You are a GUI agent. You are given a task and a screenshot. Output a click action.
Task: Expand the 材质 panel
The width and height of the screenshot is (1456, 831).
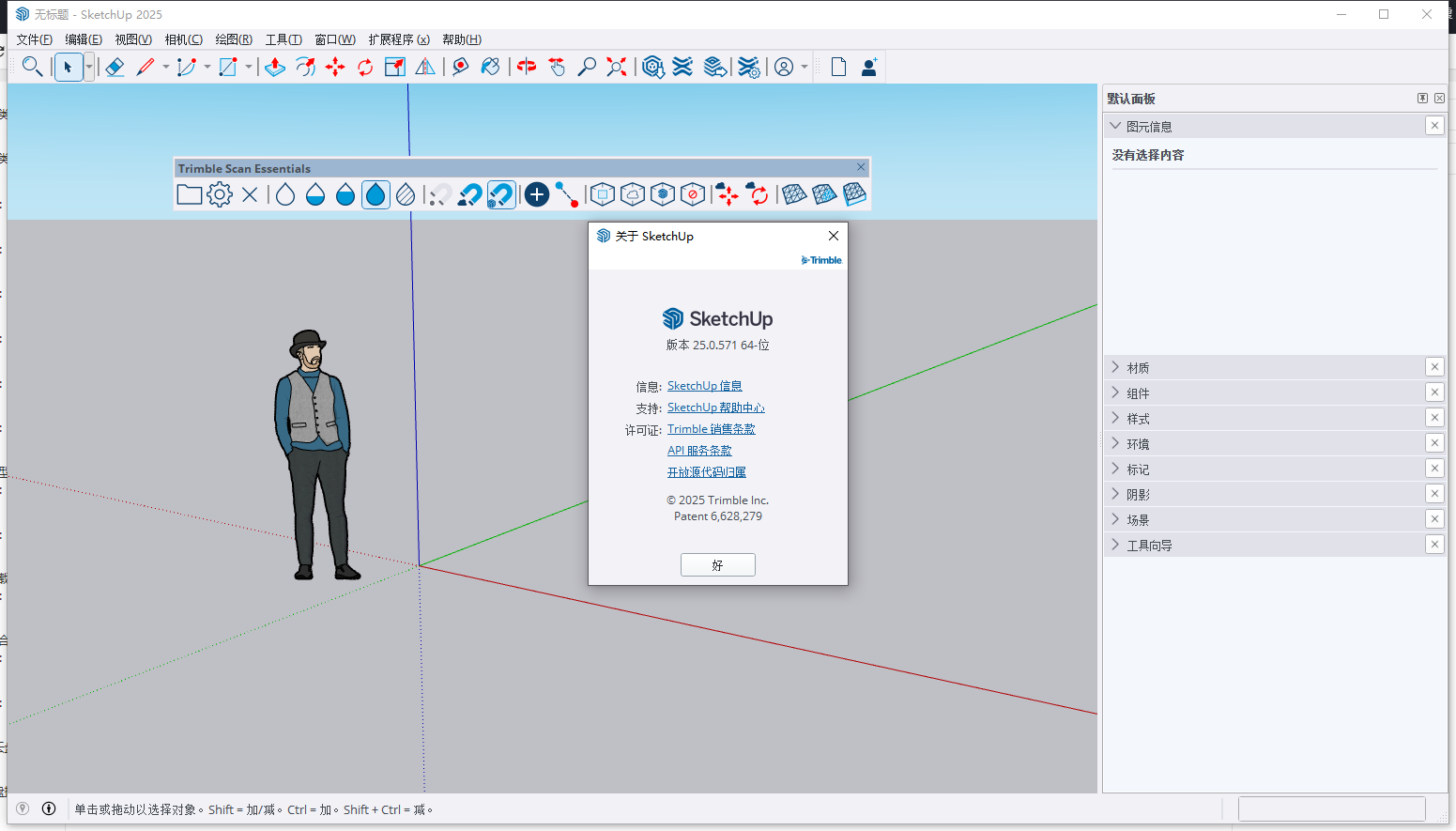tap(1115, 367)
